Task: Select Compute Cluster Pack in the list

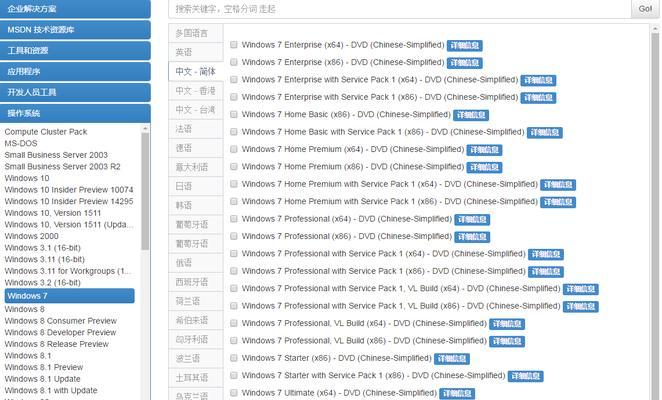Action: tap(46, 132)
